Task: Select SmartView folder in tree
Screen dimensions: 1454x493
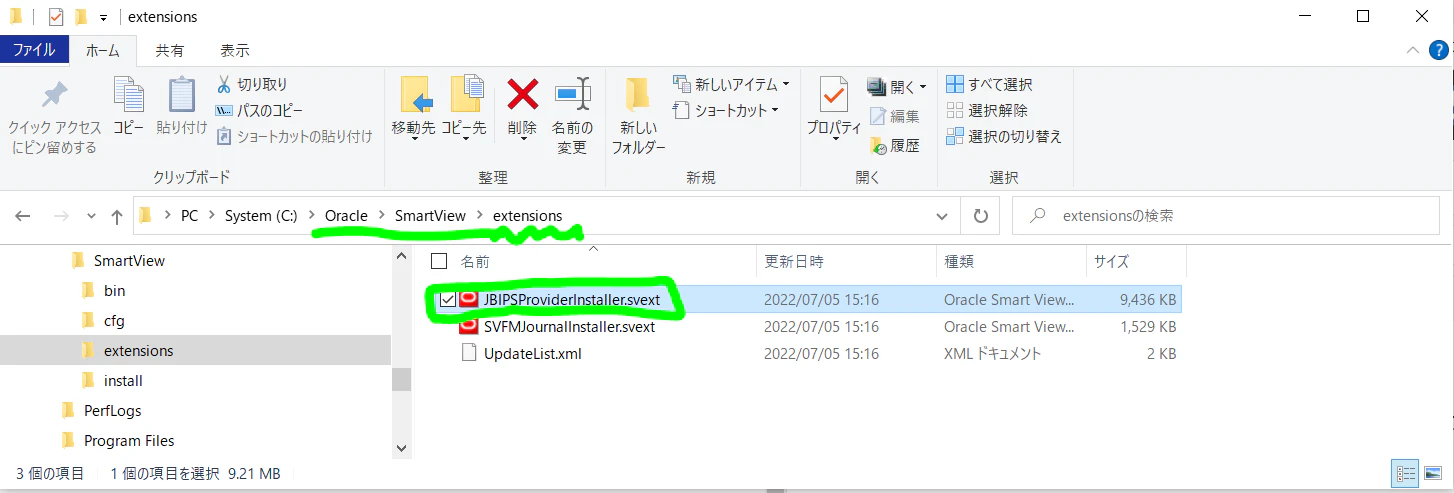Action: tap(129, 261)
